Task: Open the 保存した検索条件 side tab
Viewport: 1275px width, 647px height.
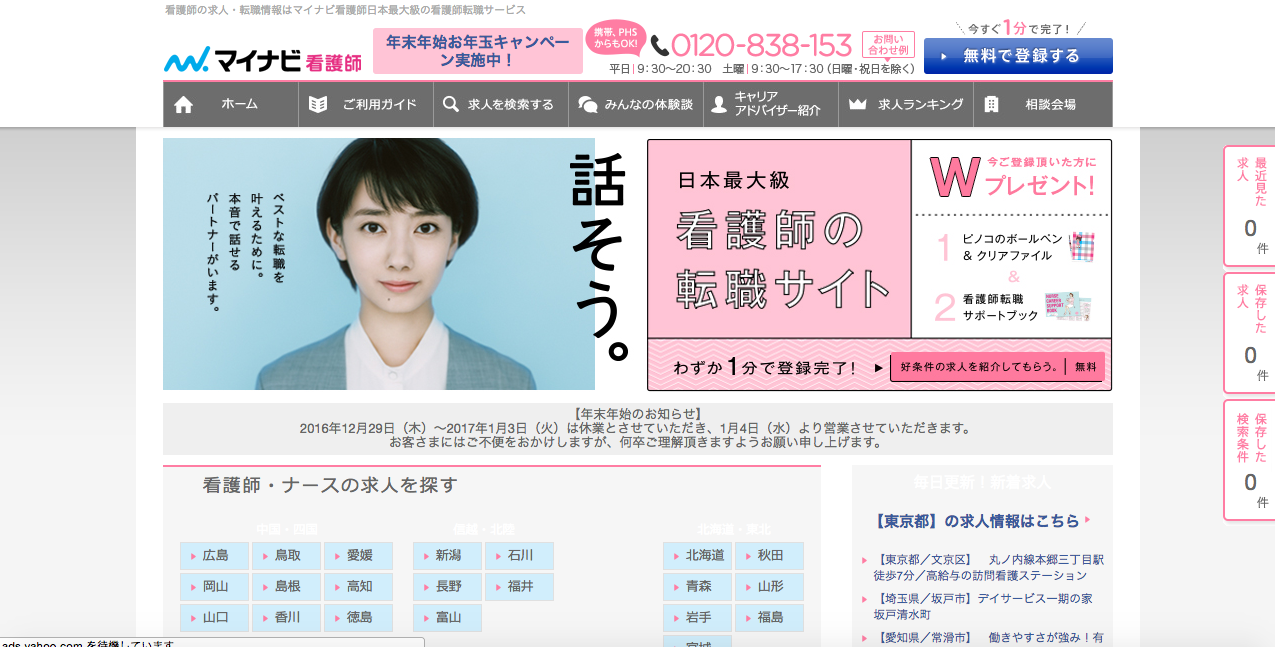Action: pos(1250,460)
